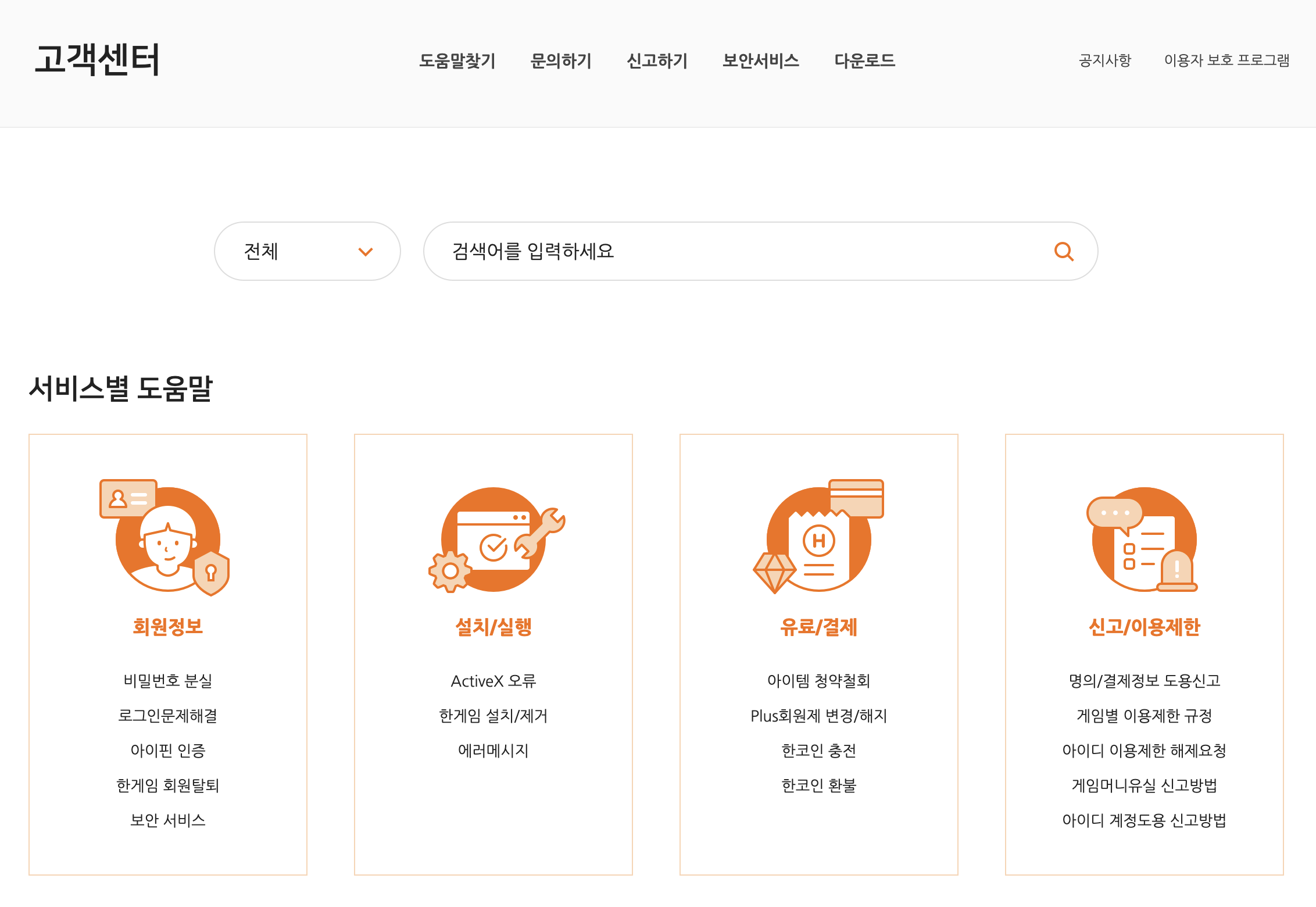This screenshot has height=907, width=1316.
Task: Open the 다운로드 page
Action: pos(864,60)
